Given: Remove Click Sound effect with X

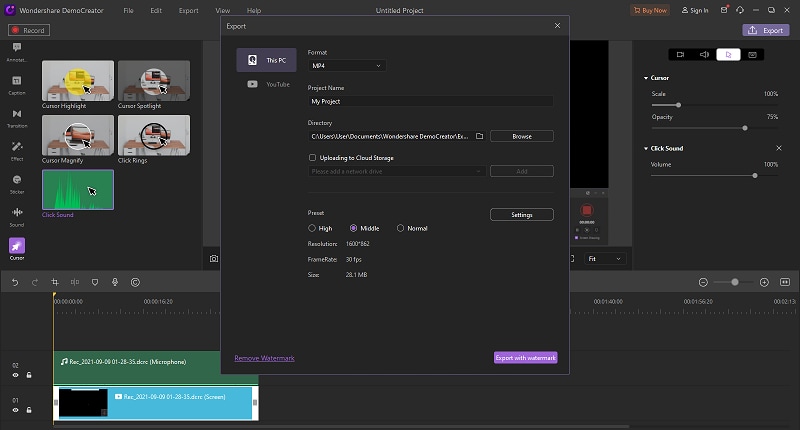Looking at the screenshot, I should click(779, 148).
